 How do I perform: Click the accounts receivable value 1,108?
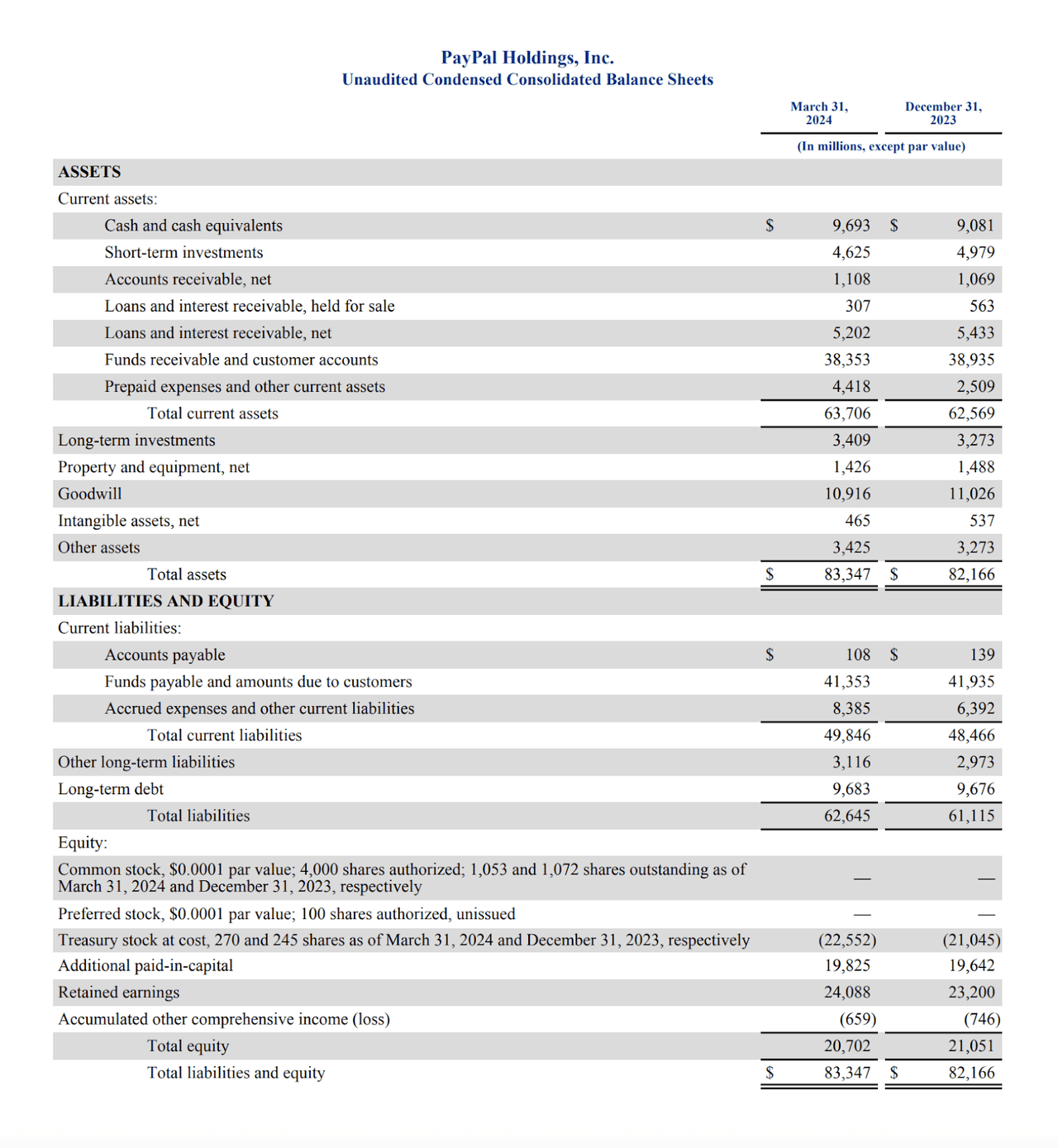click(x=851, y=279)
